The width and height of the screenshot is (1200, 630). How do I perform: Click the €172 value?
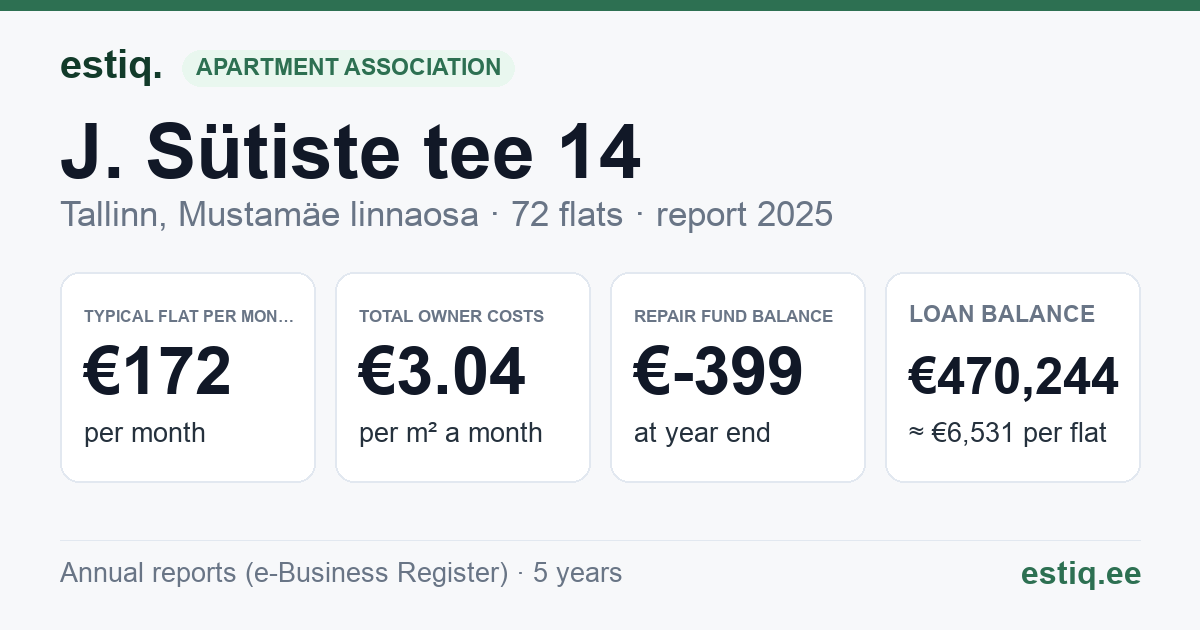(x=158, y=371)
